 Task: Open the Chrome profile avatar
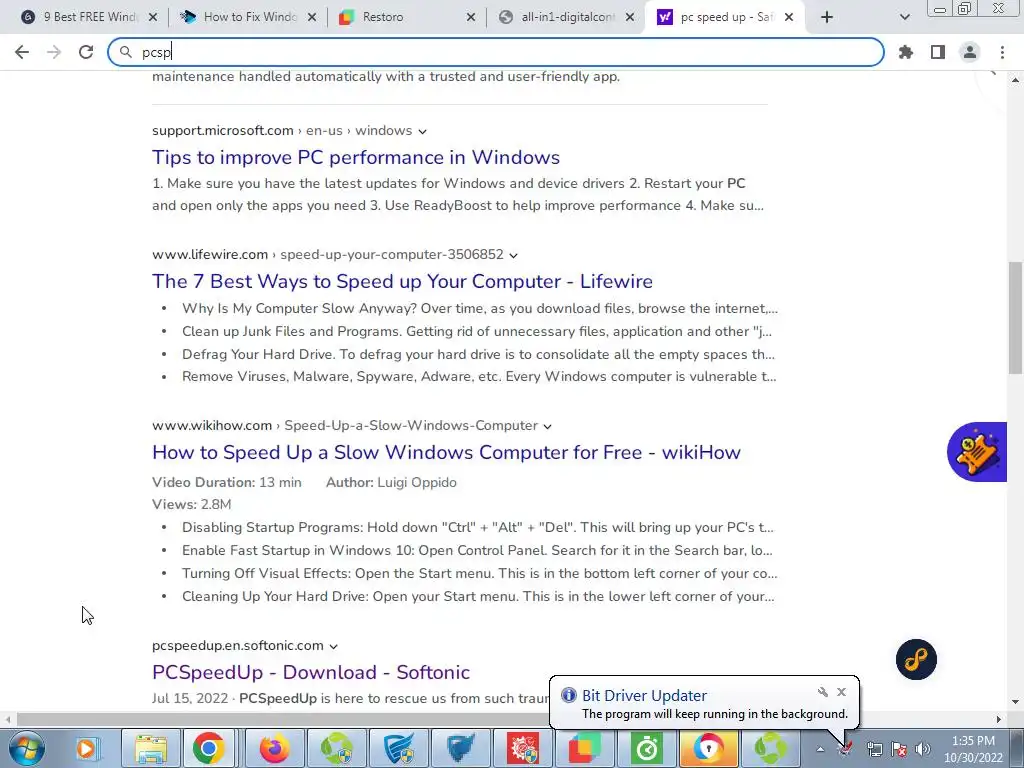[x=970, y=52]
